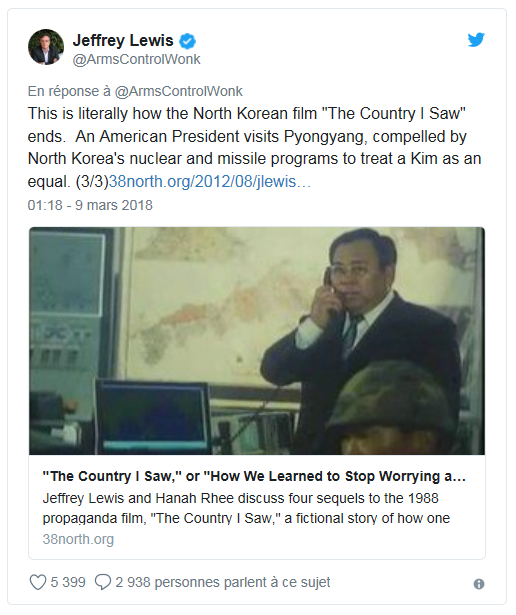Image resolution: width=516 pixels, height=615 pixels.
Task: Open the 38north.org domain in the card
Action: coord(78,539)
